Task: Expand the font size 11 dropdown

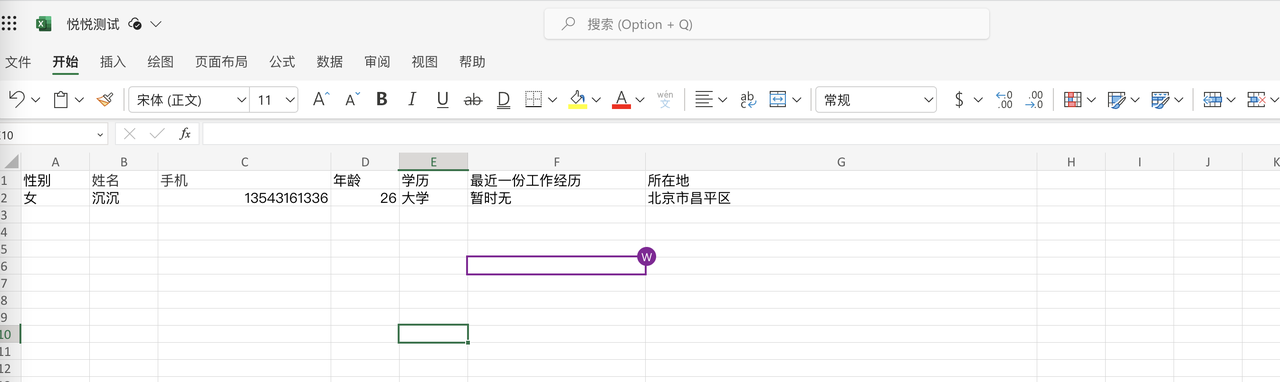Action: click(x=275, y=99)
